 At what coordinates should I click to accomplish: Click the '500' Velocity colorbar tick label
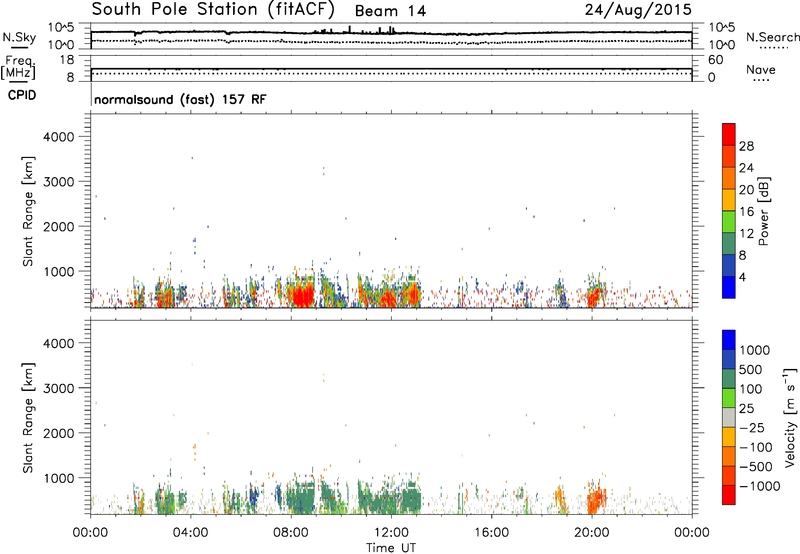pyautogui.click(x=750, y=369)
